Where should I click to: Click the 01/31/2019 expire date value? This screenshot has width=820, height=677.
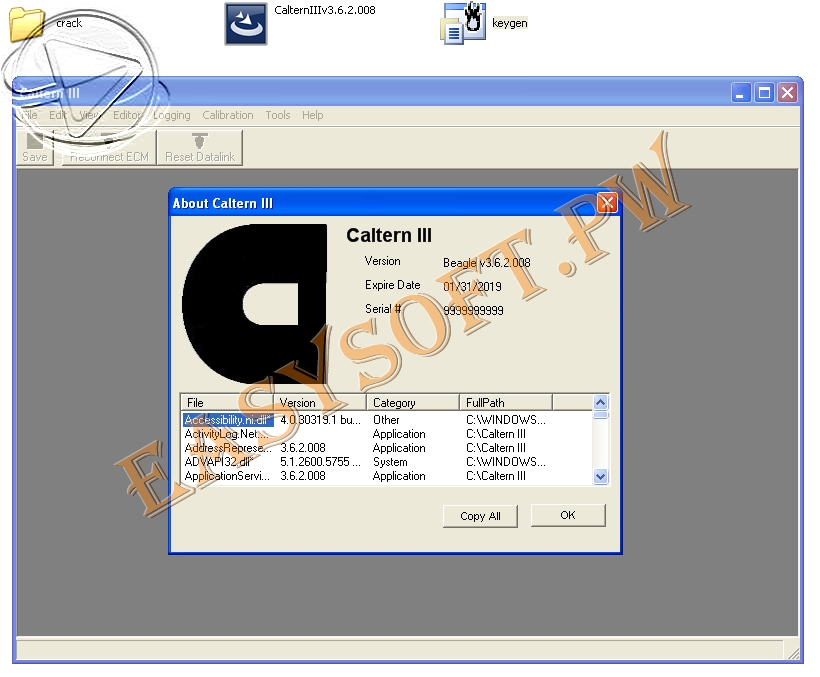472,286
